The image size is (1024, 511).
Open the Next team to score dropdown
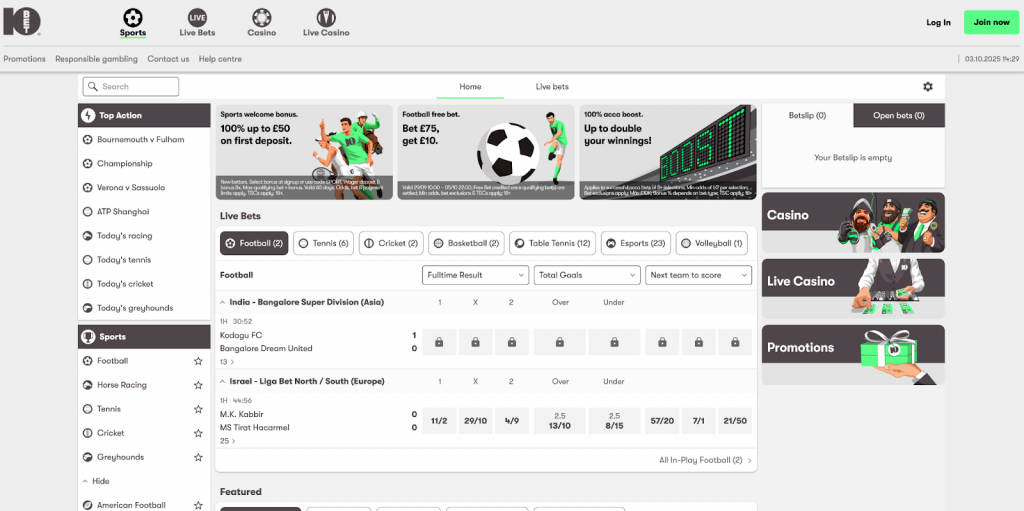(698, 275)
